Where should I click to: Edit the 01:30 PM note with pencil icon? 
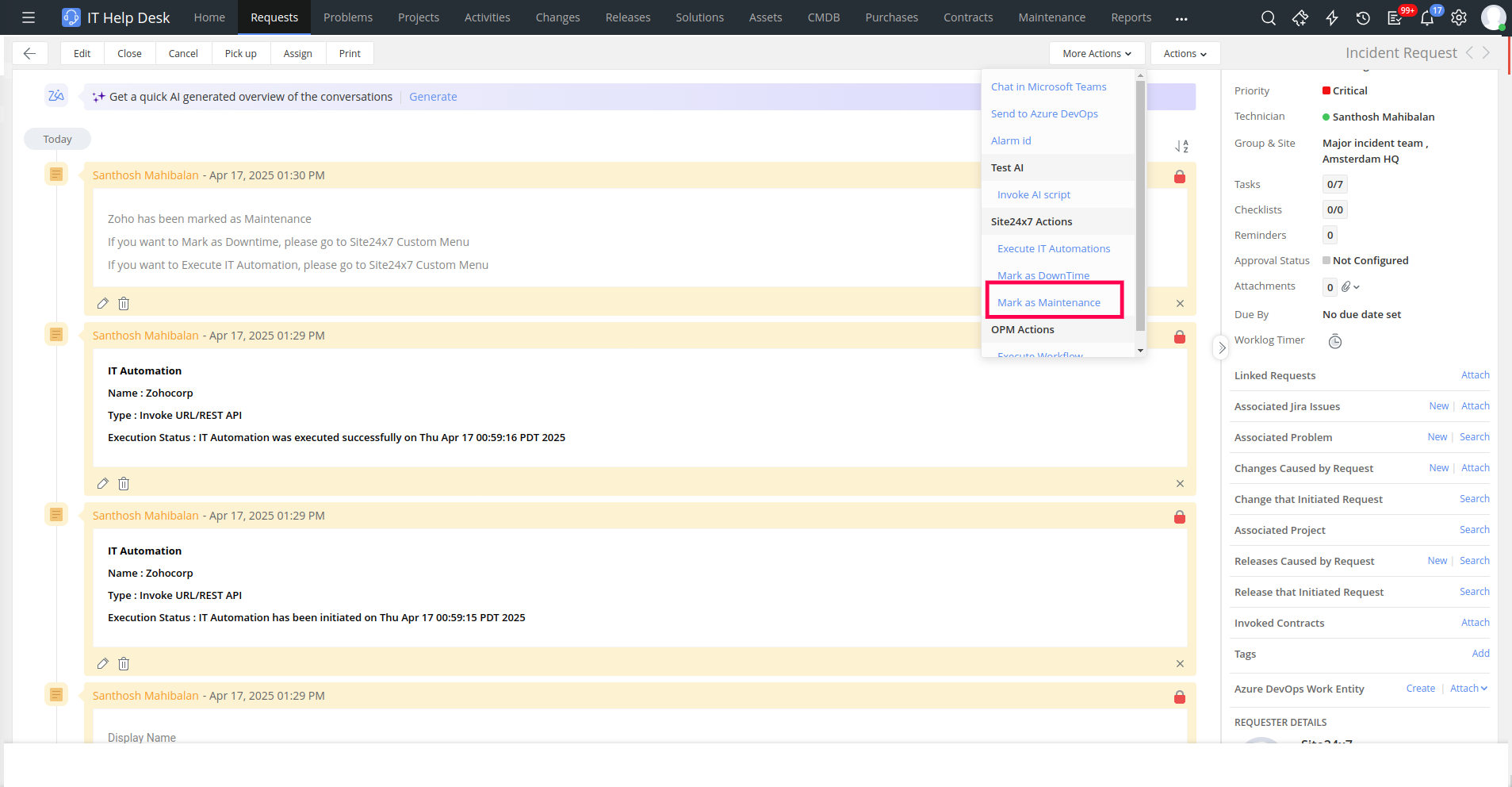point(102,303)
